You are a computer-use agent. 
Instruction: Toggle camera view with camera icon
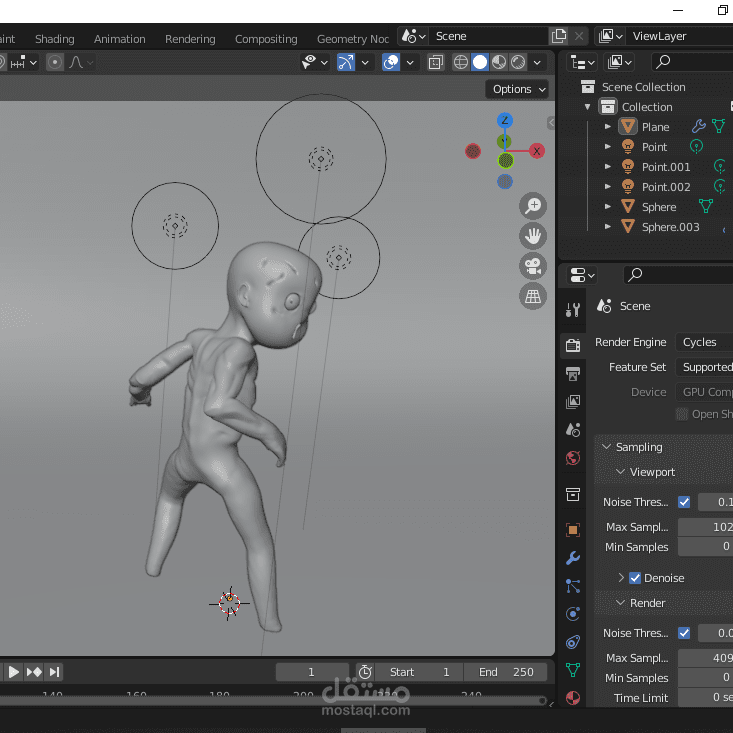coord(533,266)
